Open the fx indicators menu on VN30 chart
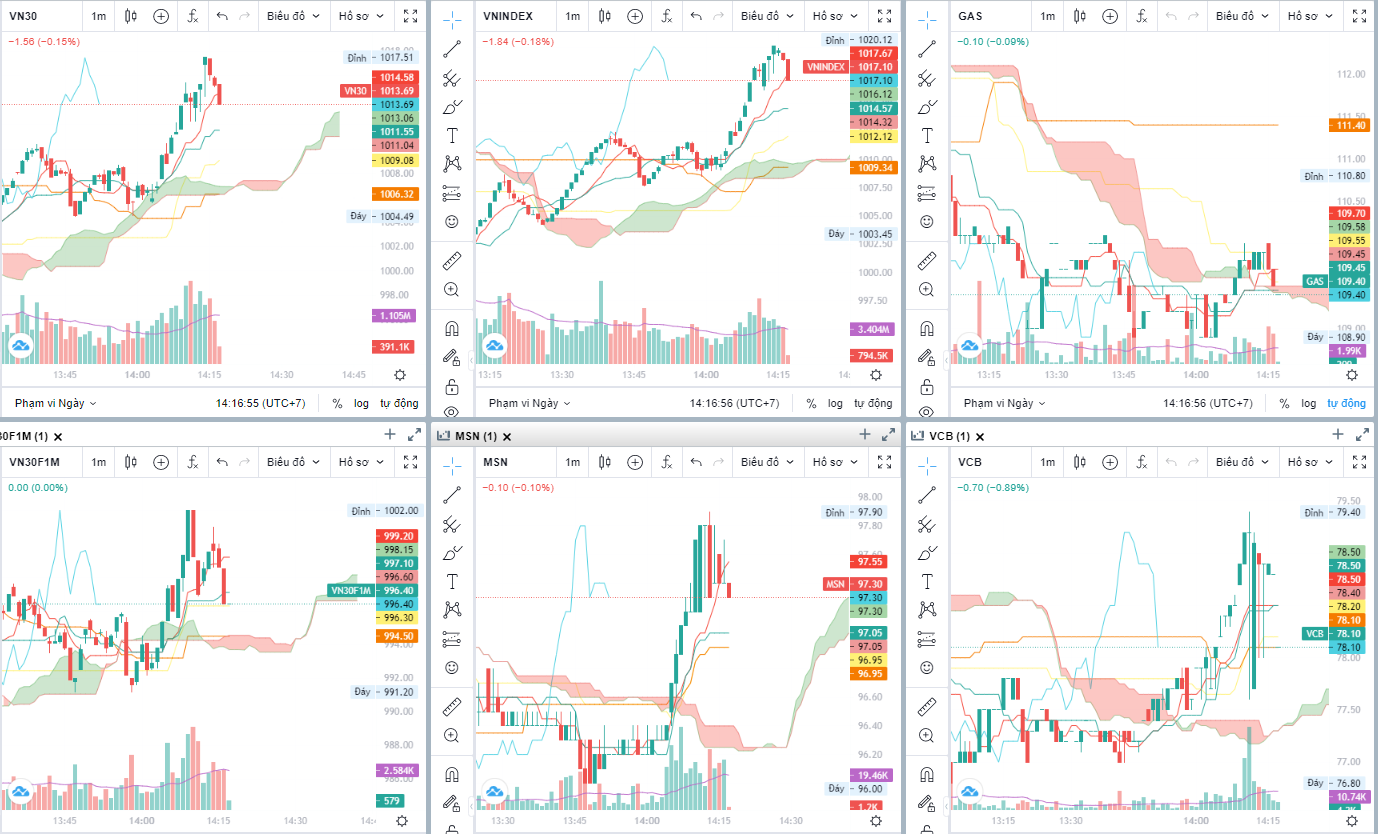The image size is (1378, 834). coord(193,16)
